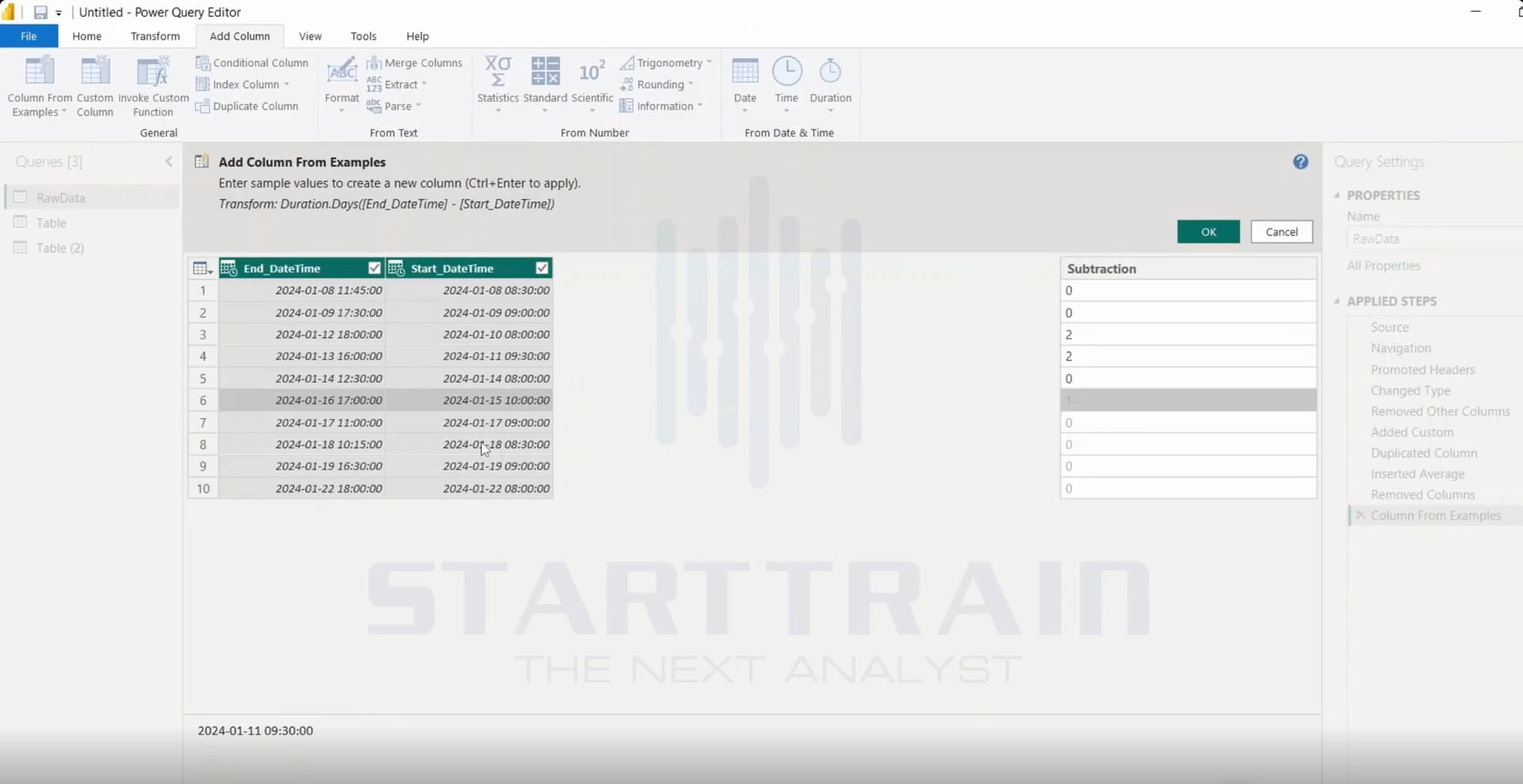Open Column From Examples tool
Screen dimensions: 1523x784
(40, 86)
